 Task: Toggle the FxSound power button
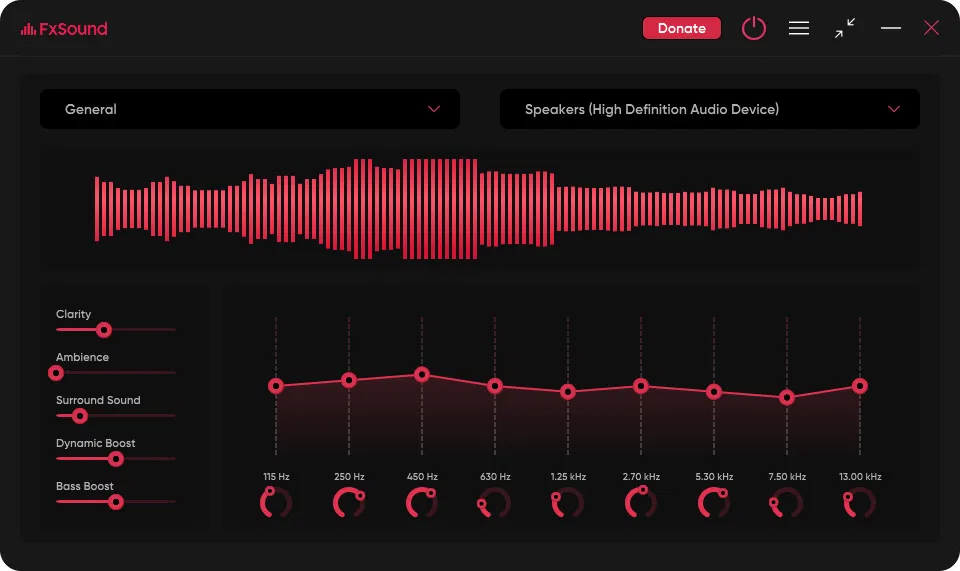click(754, 28)
